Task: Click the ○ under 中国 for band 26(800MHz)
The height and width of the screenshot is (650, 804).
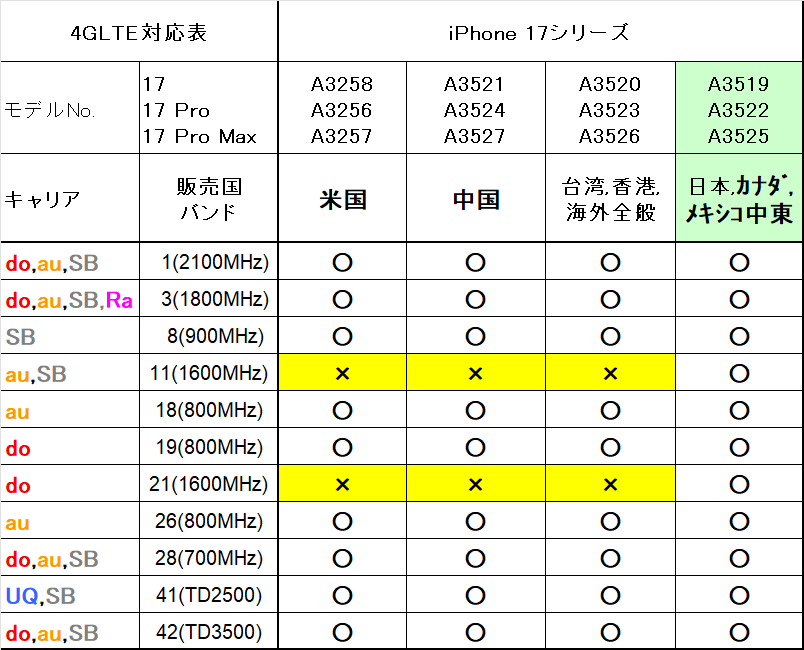Action: point(475,521)
